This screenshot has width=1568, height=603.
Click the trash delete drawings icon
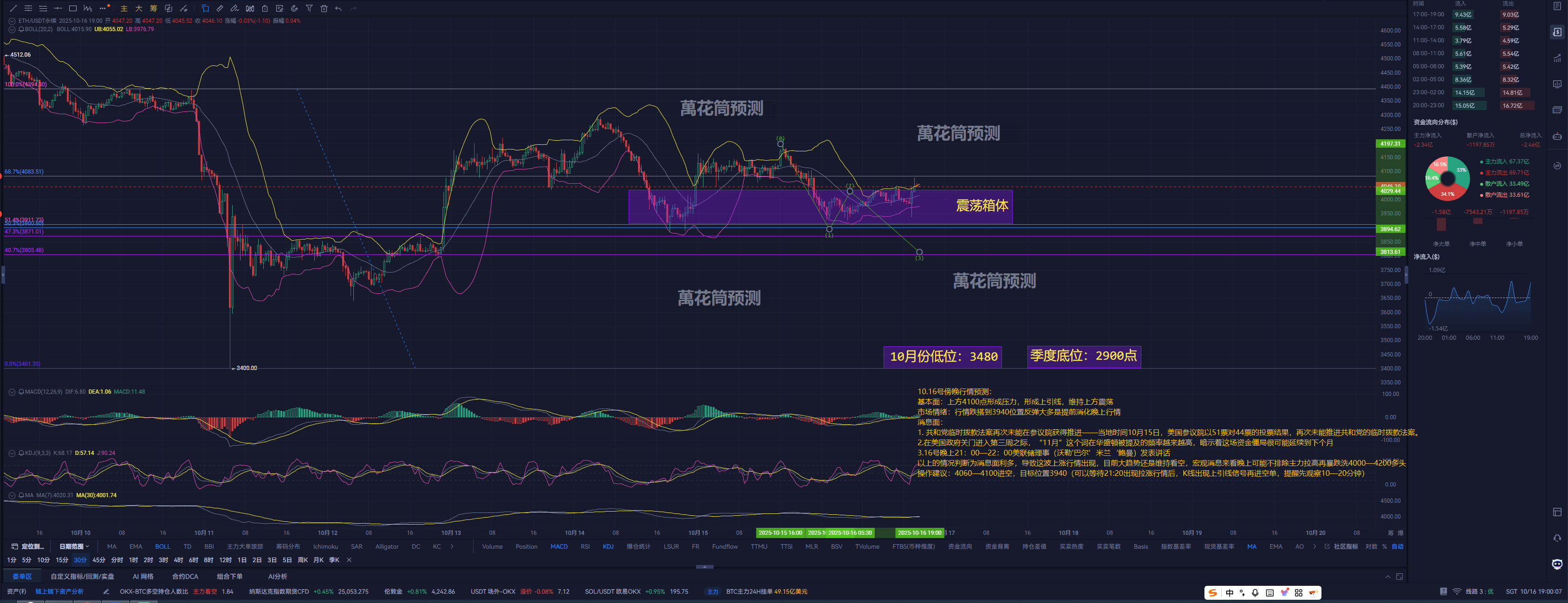tap(324, 8)
